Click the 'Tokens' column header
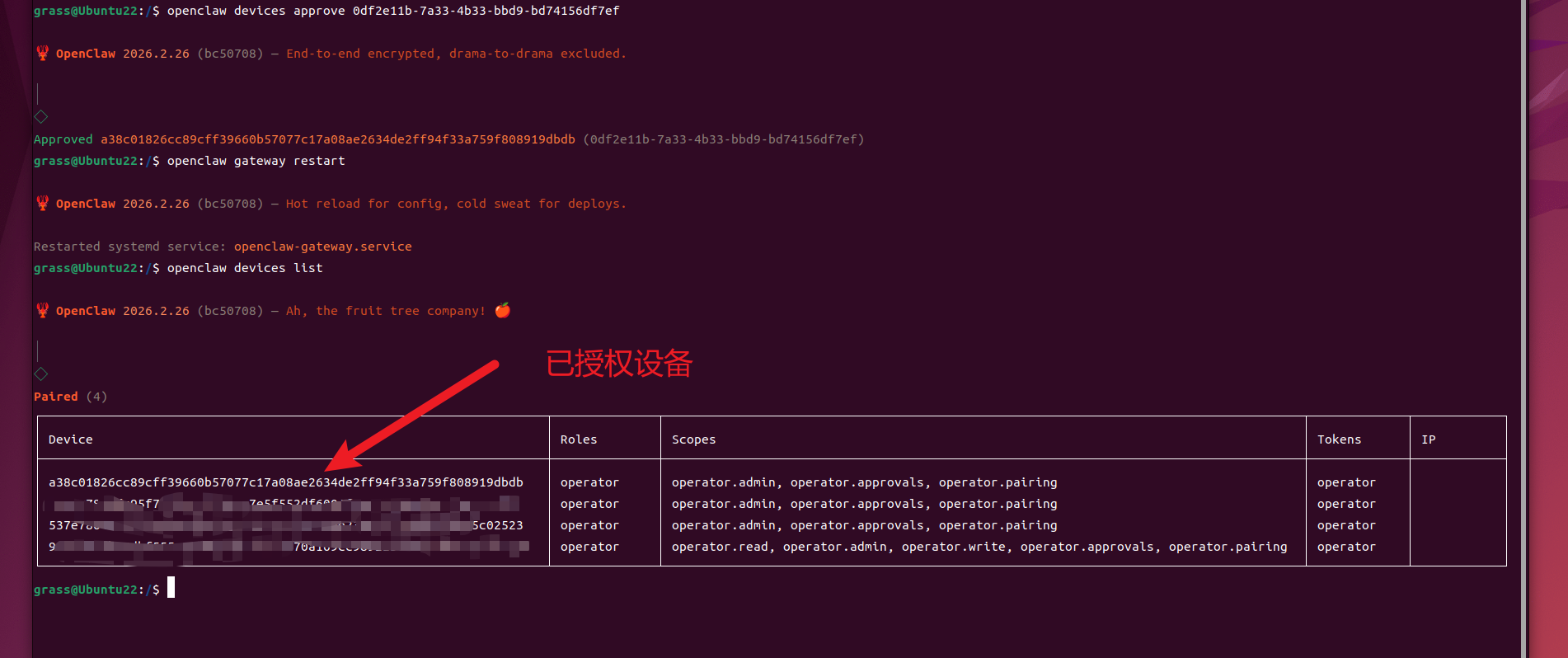 click(1340, 439)
